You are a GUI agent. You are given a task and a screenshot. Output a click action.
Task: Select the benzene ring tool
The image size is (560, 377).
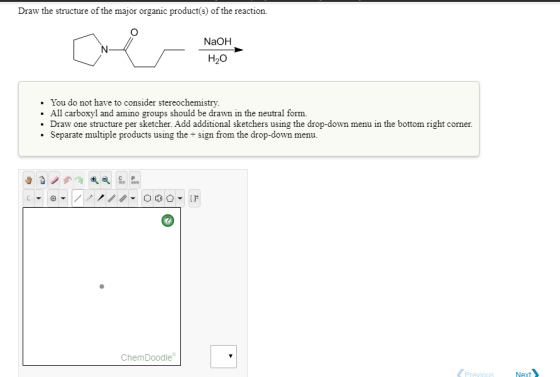pyautogui.click(x=159, y=198)
